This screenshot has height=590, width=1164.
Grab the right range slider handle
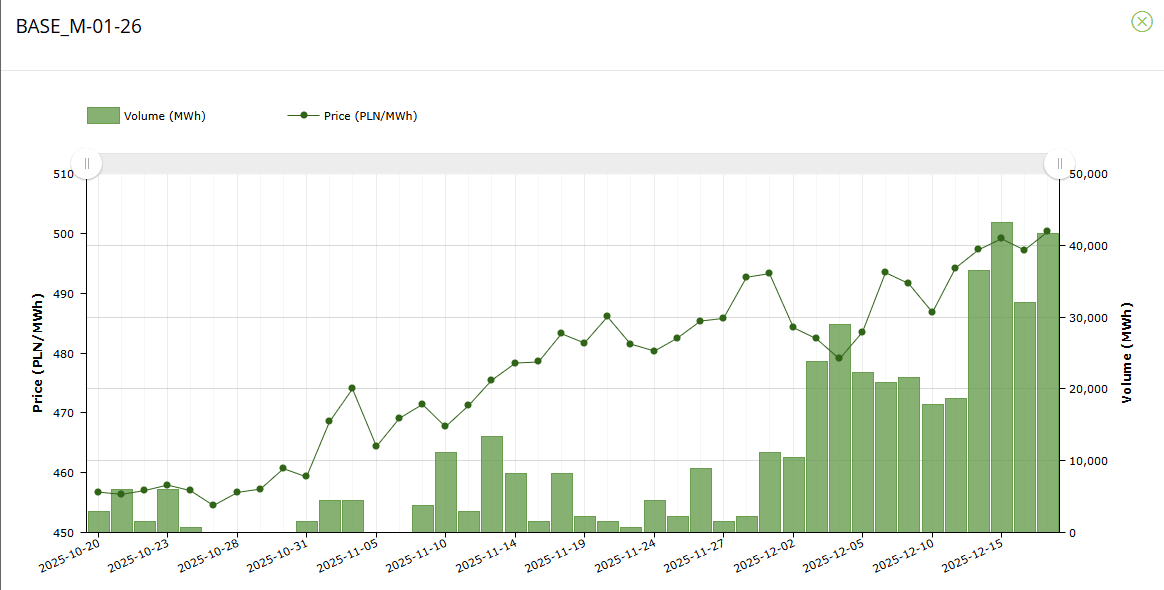pos(1059,163)
